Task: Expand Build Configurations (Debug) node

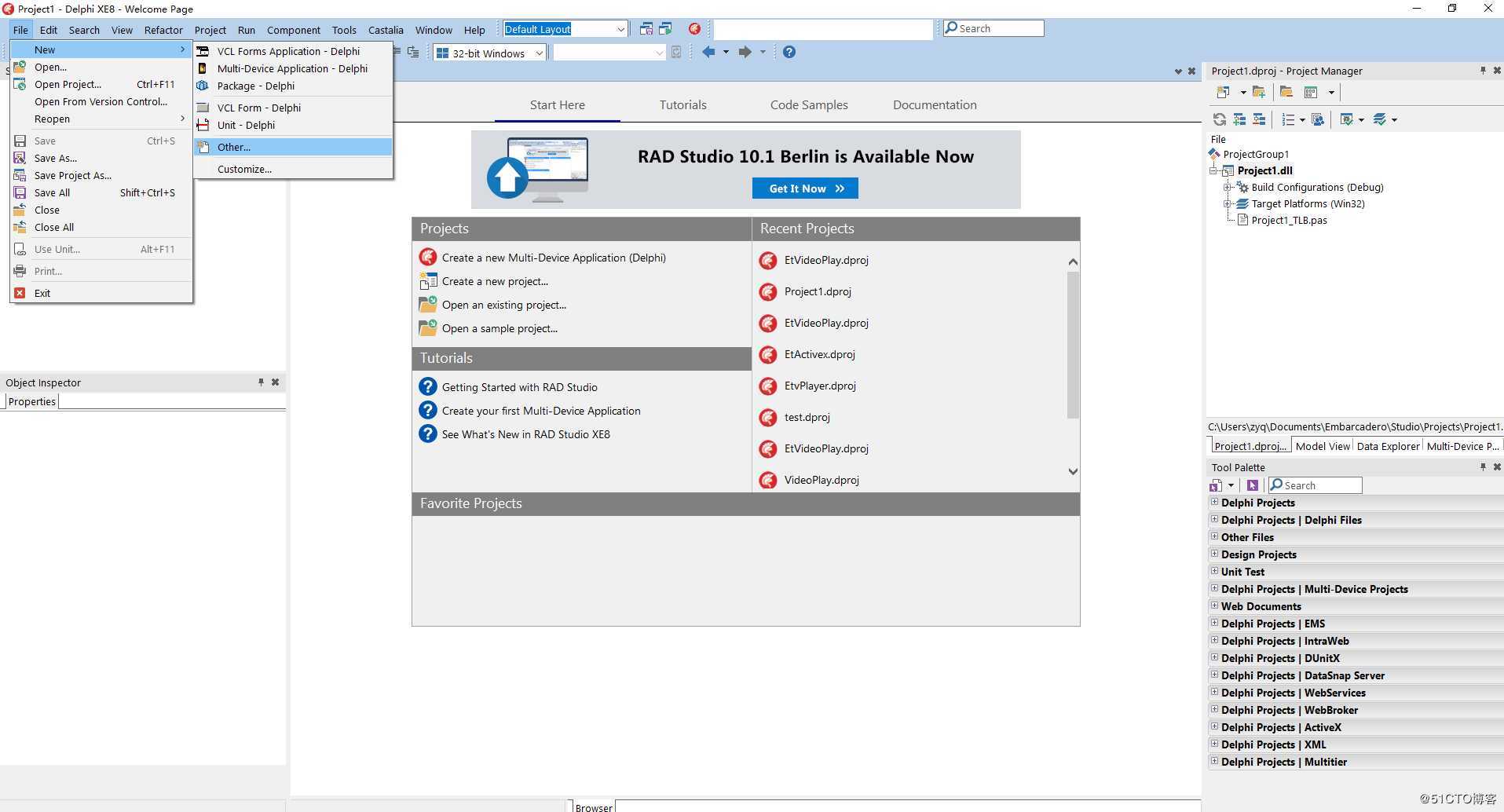Action: 1227,187
